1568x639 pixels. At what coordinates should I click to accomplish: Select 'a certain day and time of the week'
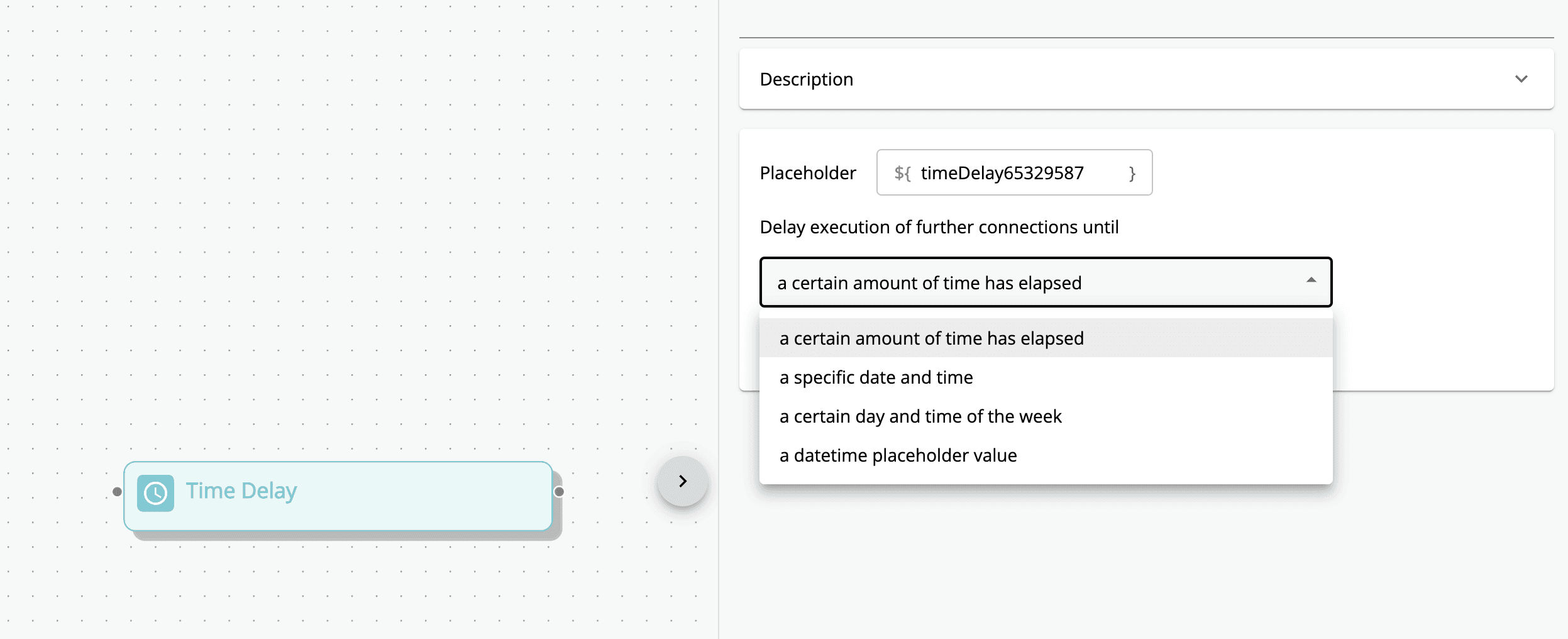tap(920, 416)
